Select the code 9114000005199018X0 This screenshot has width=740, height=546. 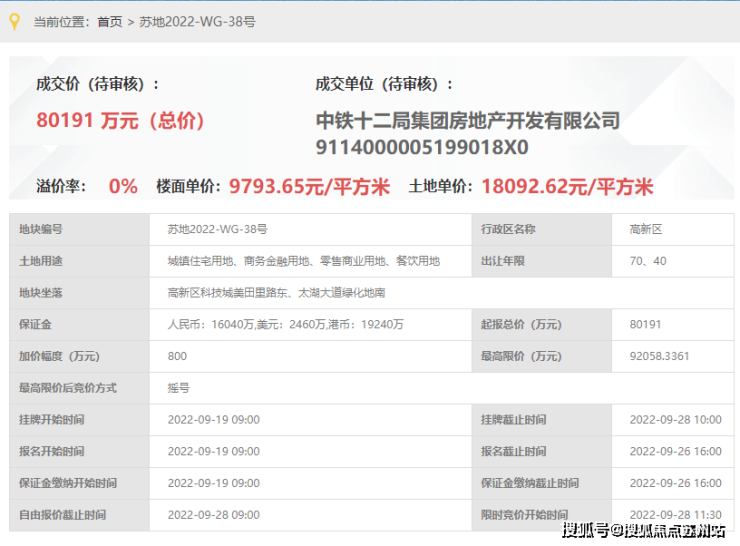pyautogui.click(x=421, y=148)
